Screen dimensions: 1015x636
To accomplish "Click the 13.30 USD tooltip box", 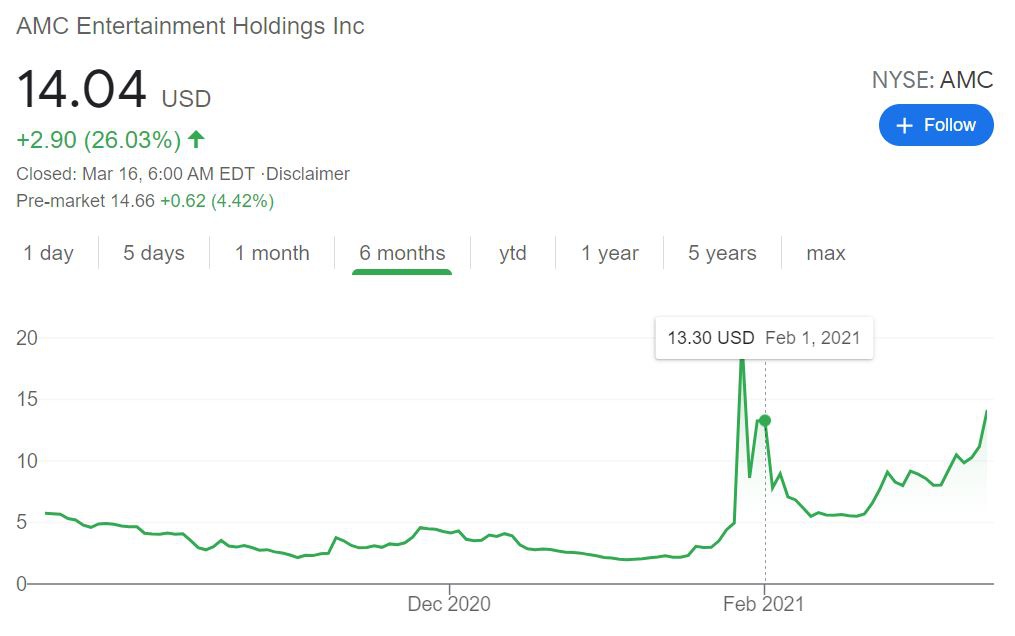I will (764, 338).
